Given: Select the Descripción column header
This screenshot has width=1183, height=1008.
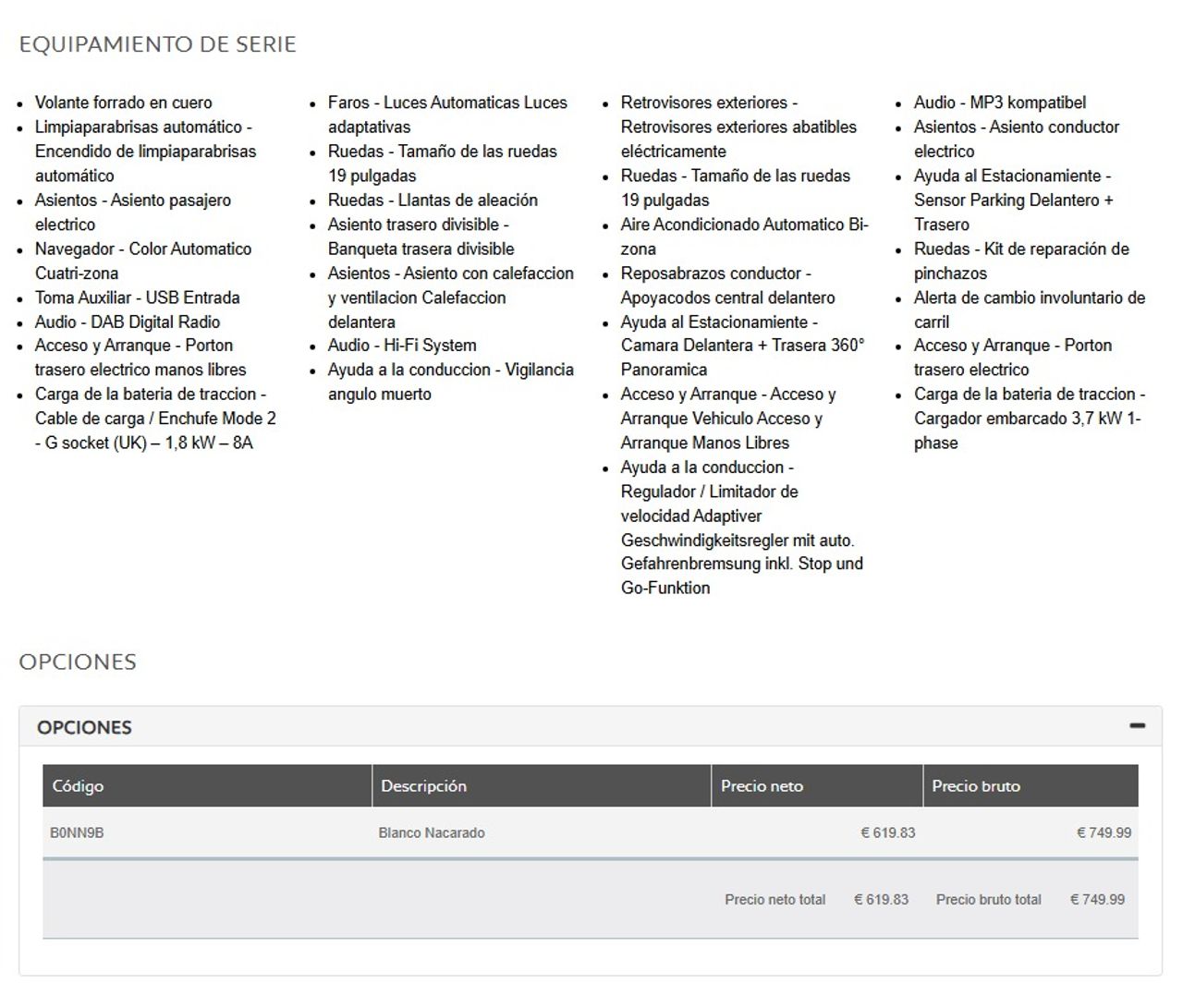Looking at the screenshot, I should (542, 786).
